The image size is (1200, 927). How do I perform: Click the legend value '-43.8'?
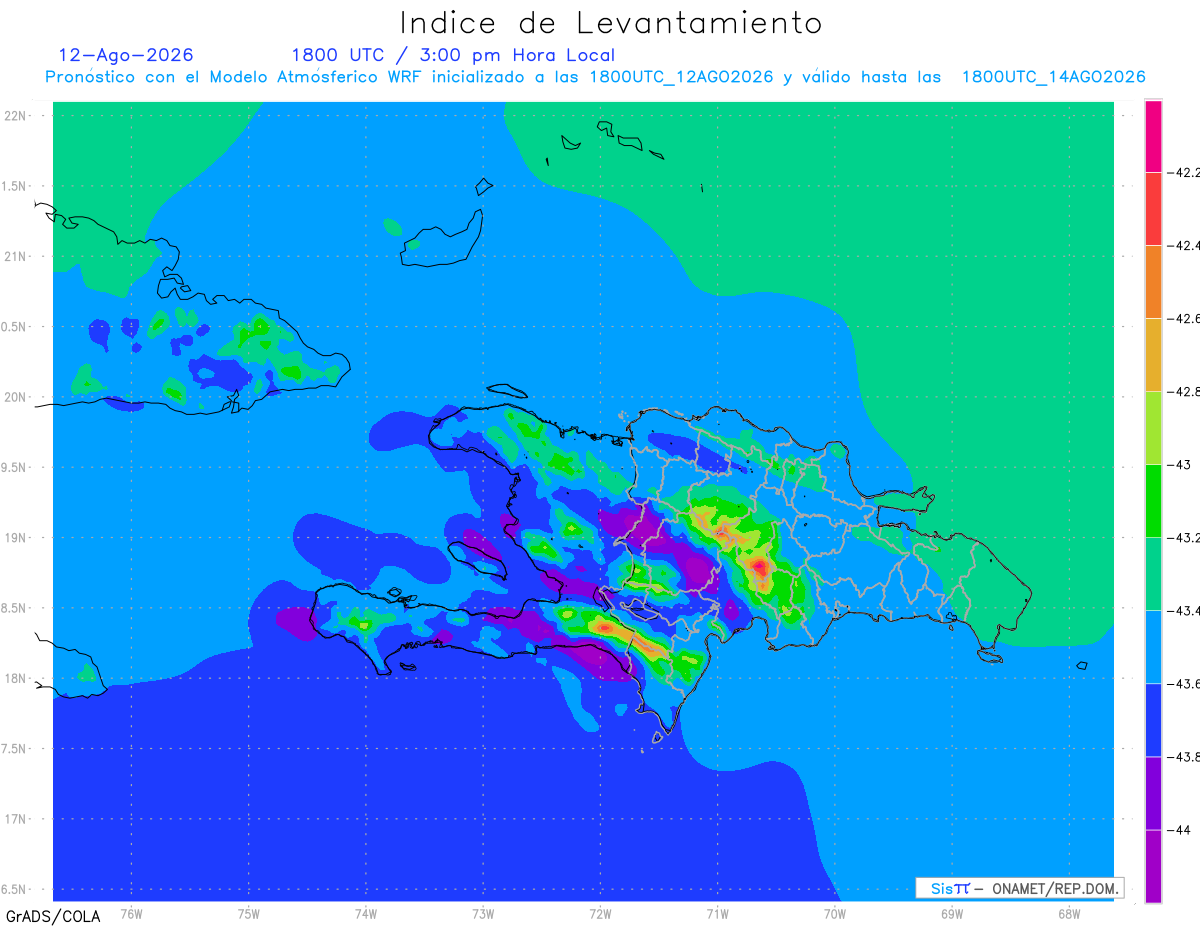click(1185, 757)
